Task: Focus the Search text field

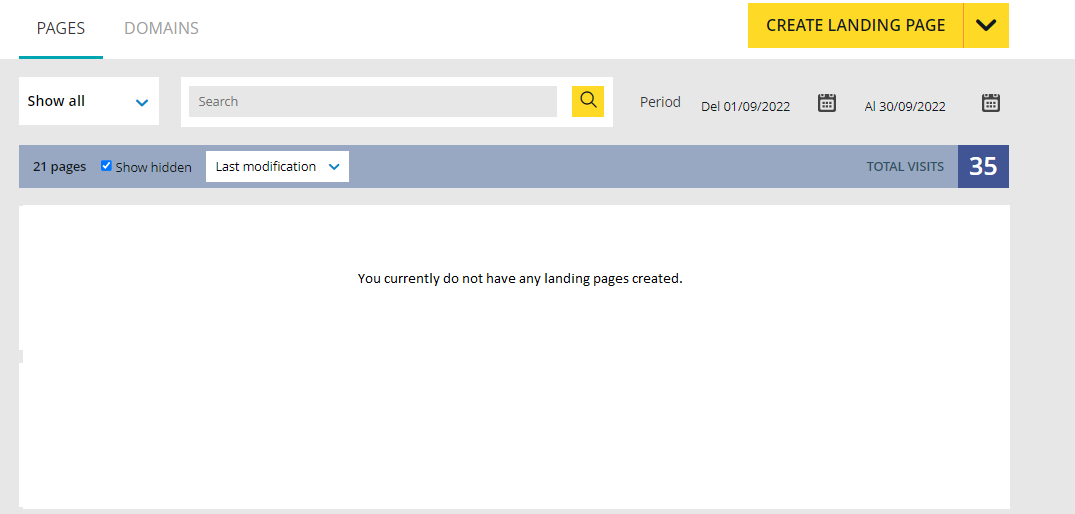Action: coord(372,101)
